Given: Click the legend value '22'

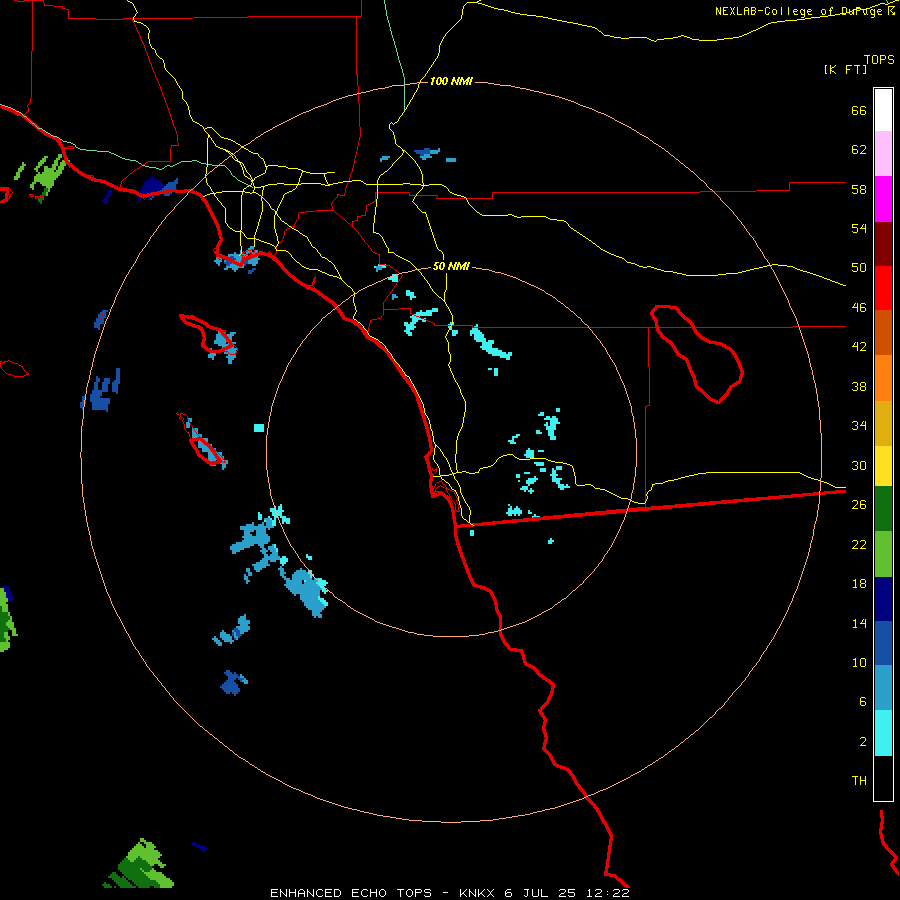Looking at the screenshot, I should (859, 544).
